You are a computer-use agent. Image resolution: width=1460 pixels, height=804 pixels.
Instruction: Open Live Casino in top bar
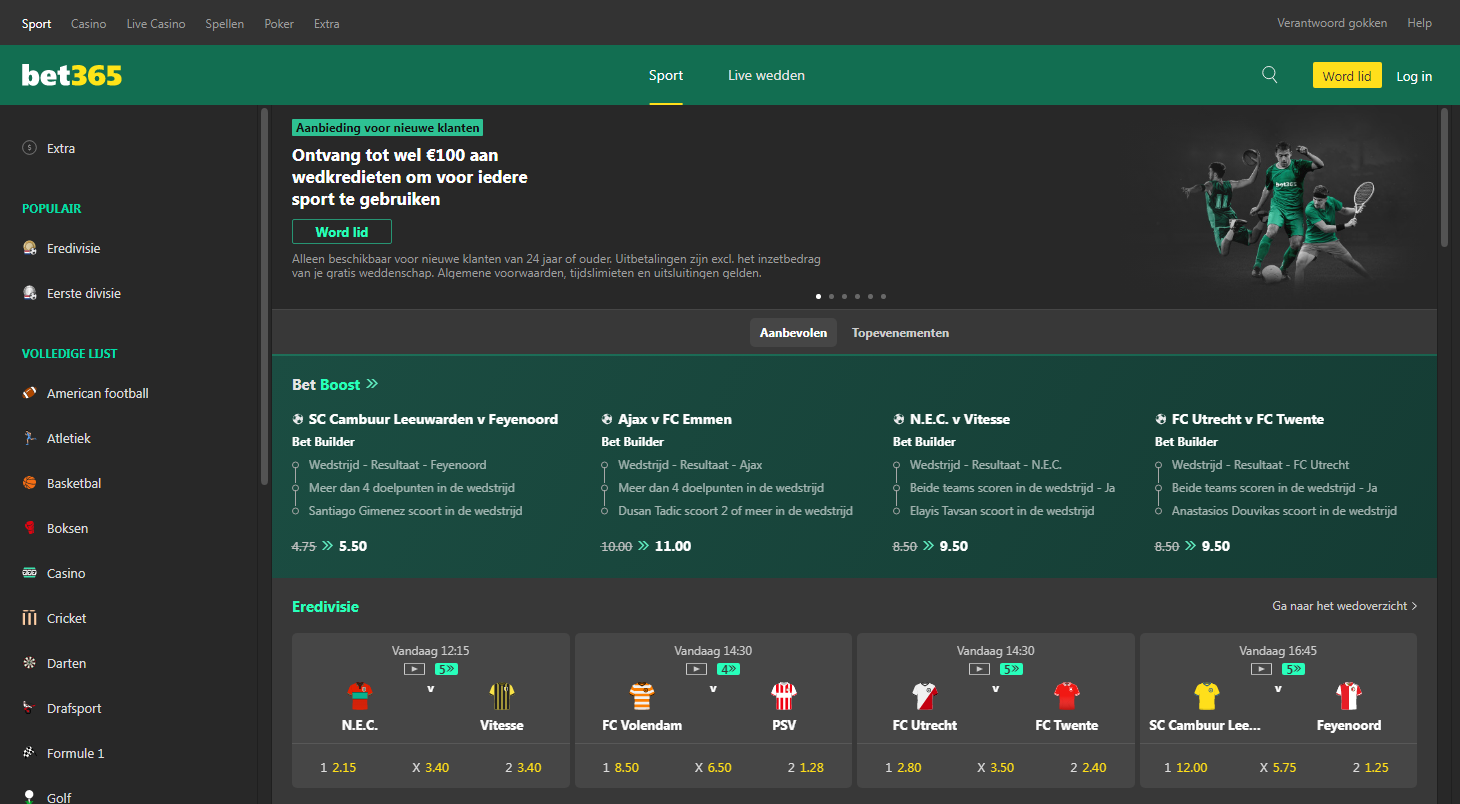(156, 24)
